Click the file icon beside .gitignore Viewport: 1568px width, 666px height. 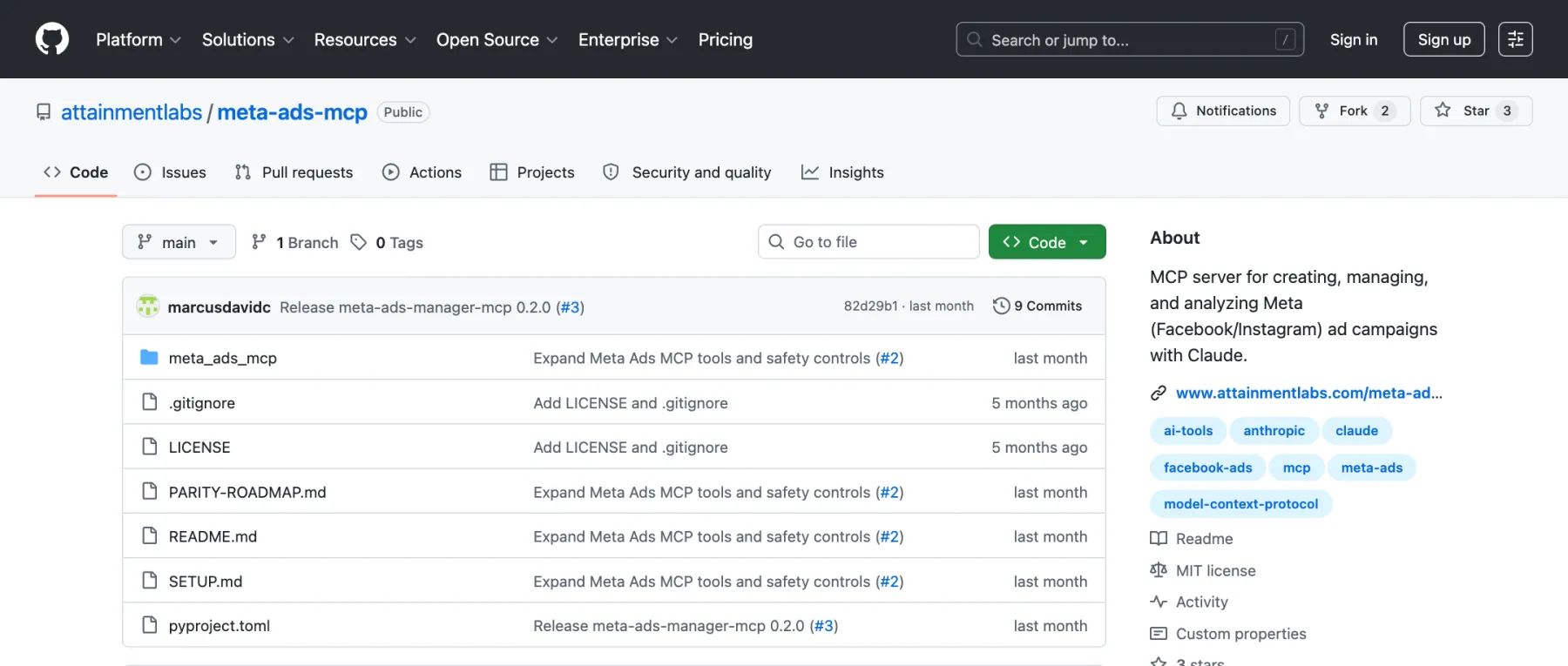click(150, 402)
